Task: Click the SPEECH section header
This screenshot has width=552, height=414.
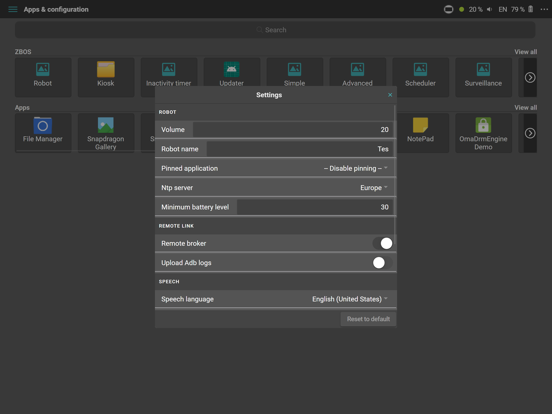Action: click(169, 281)
